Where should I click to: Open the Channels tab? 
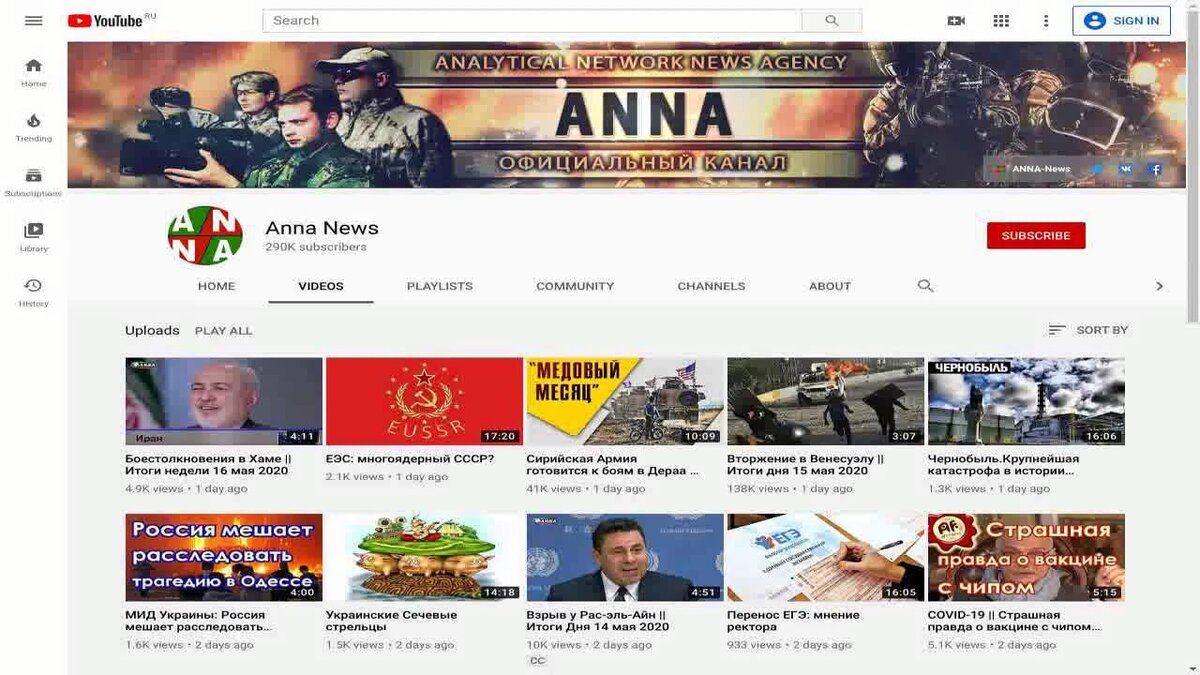coord(711,286)
